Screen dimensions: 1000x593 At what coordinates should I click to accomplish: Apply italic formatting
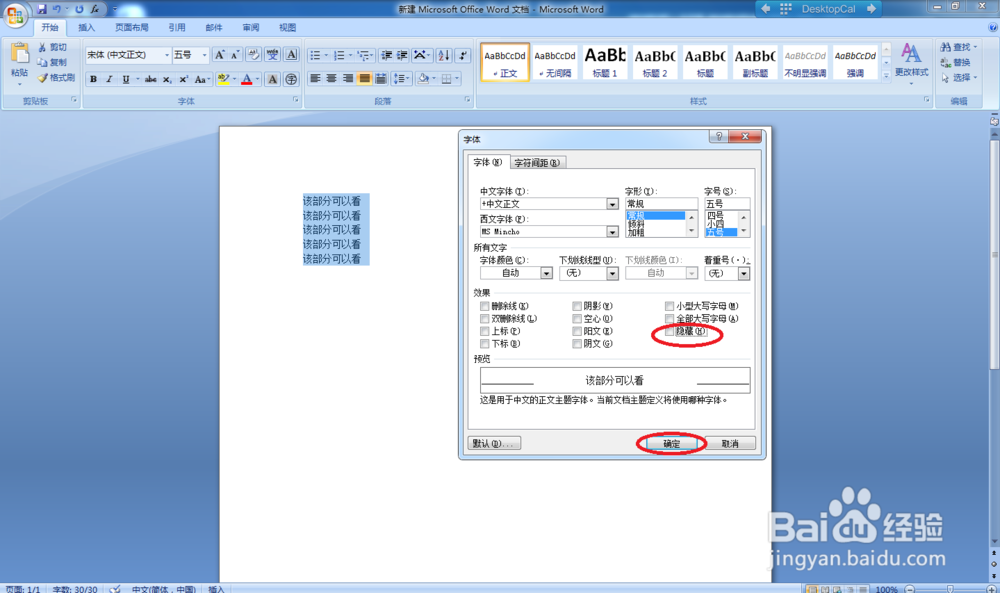coord(110,78)
